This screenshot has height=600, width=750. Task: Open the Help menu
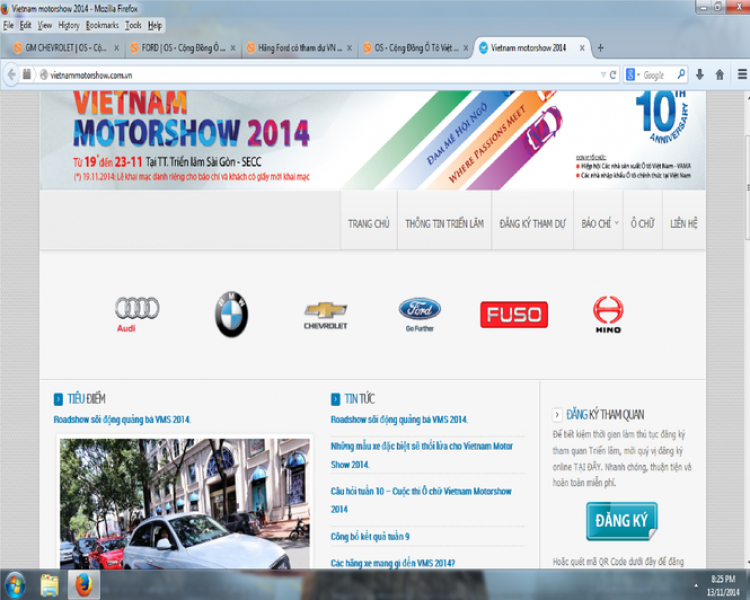[155, 25]
